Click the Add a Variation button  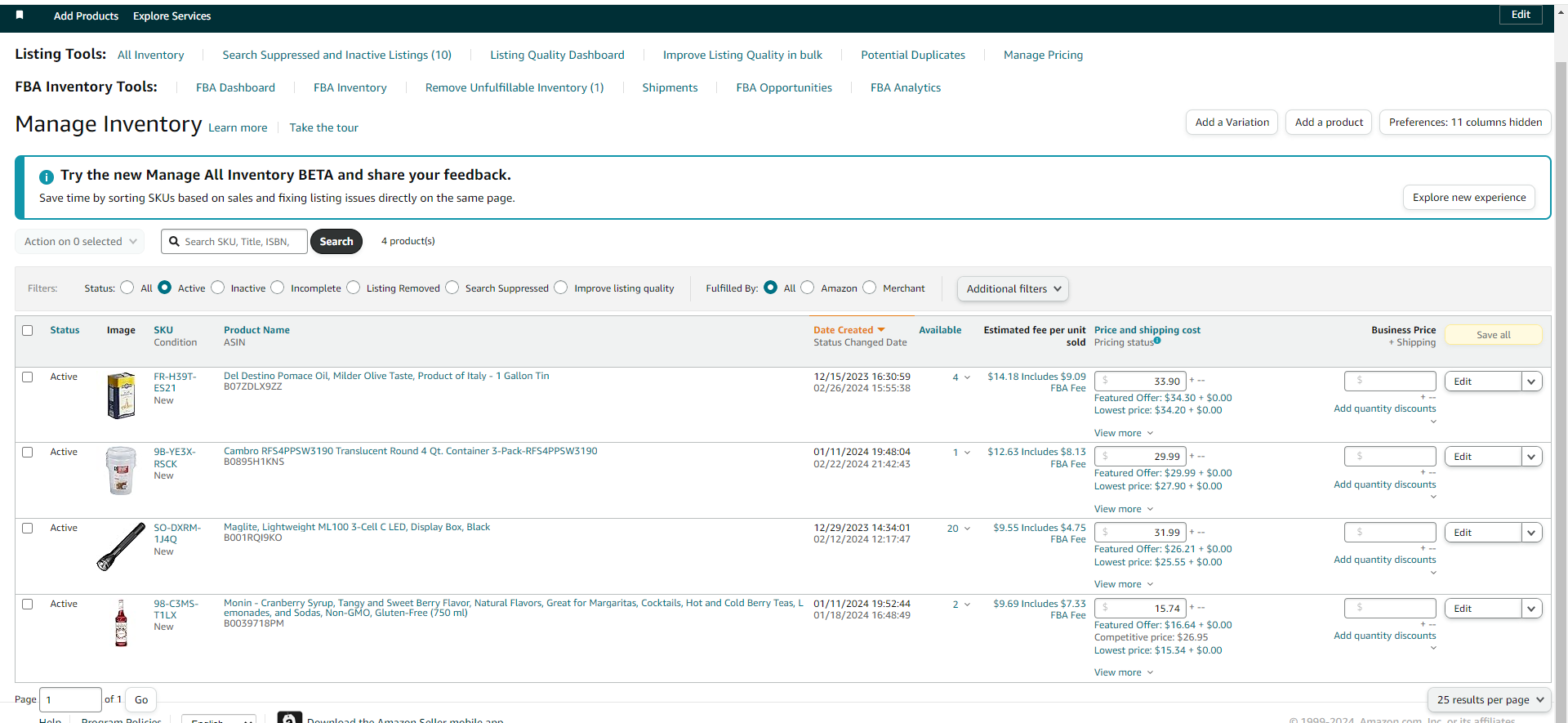click(1232, 123)
